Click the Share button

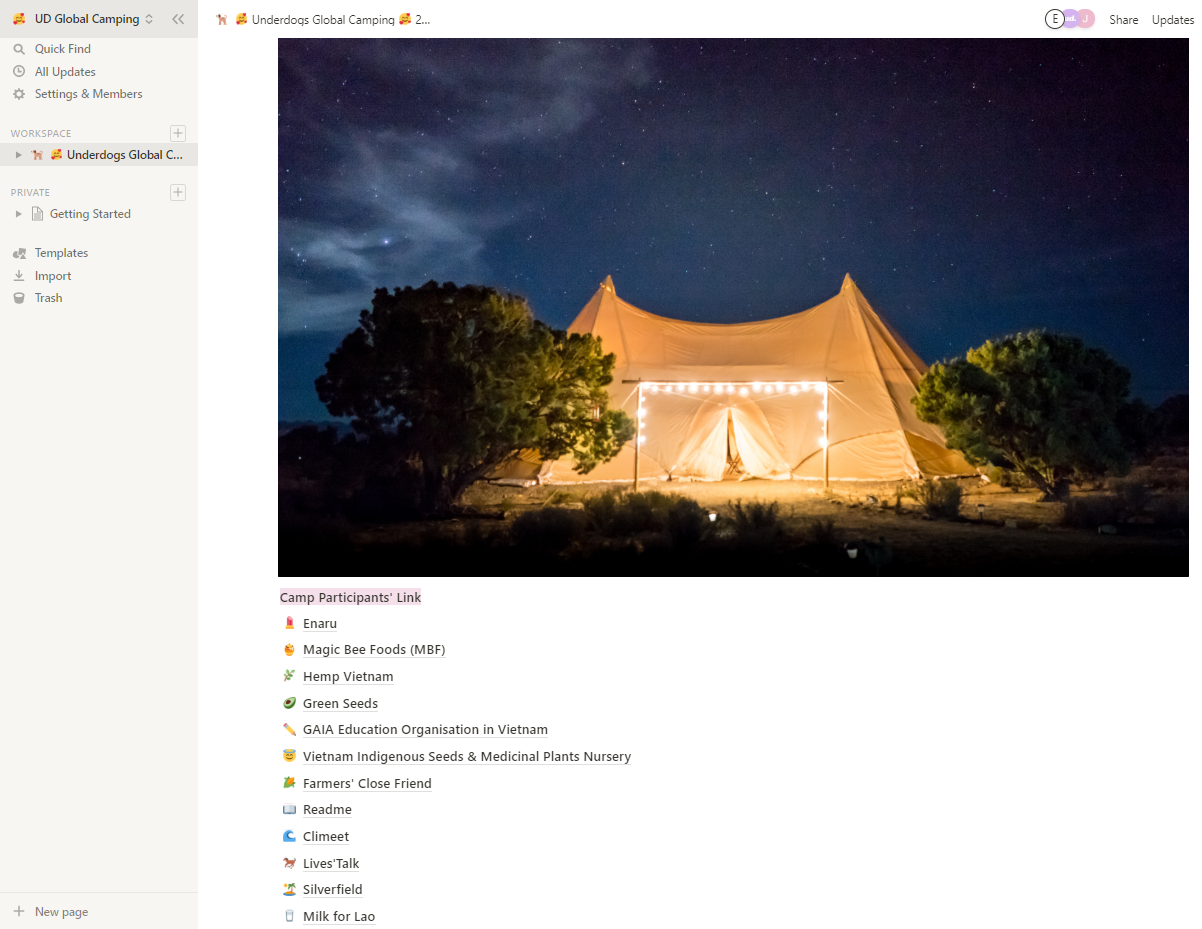coord(1123,19)
